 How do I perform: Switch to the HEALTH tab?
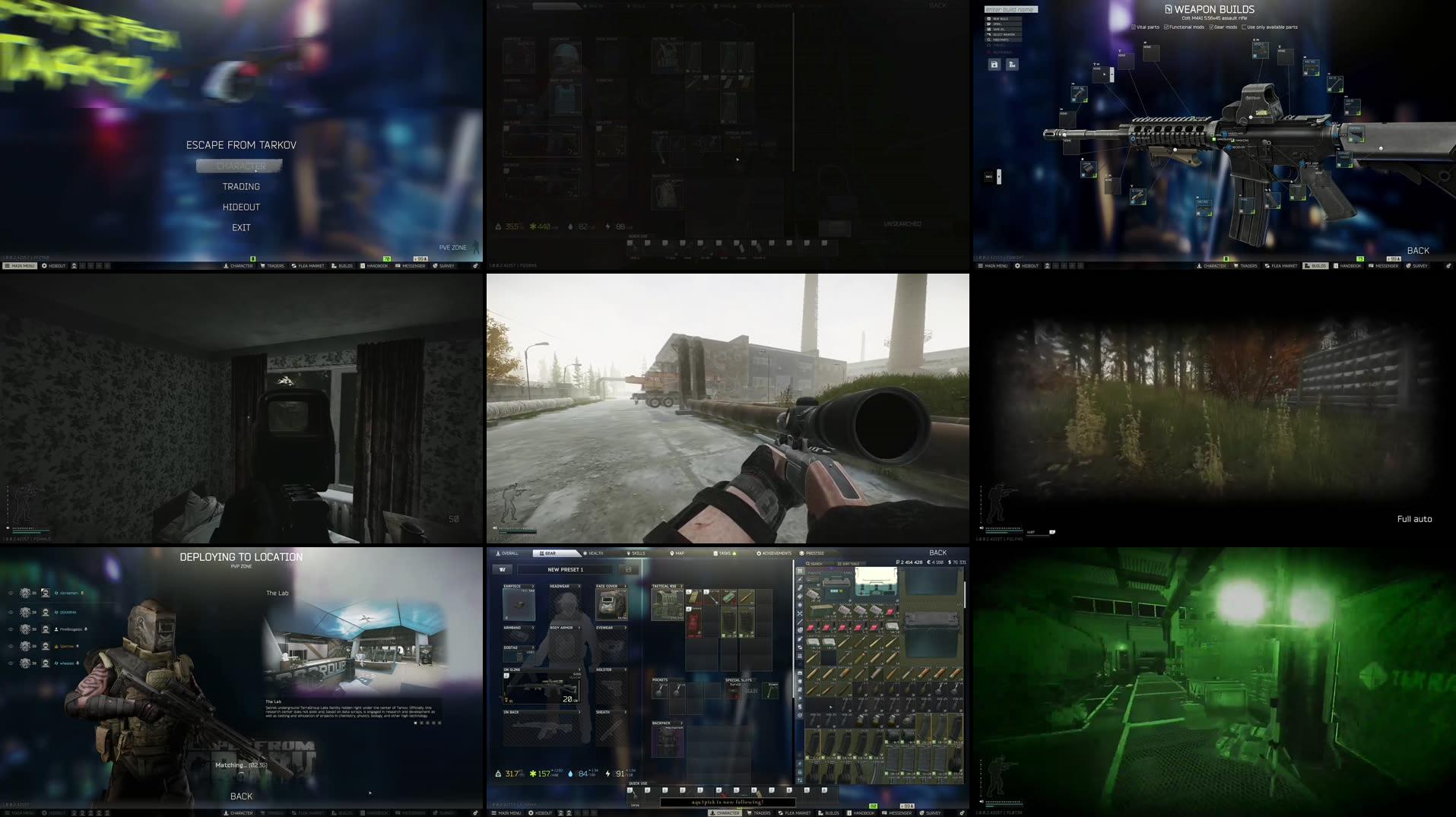592,553
